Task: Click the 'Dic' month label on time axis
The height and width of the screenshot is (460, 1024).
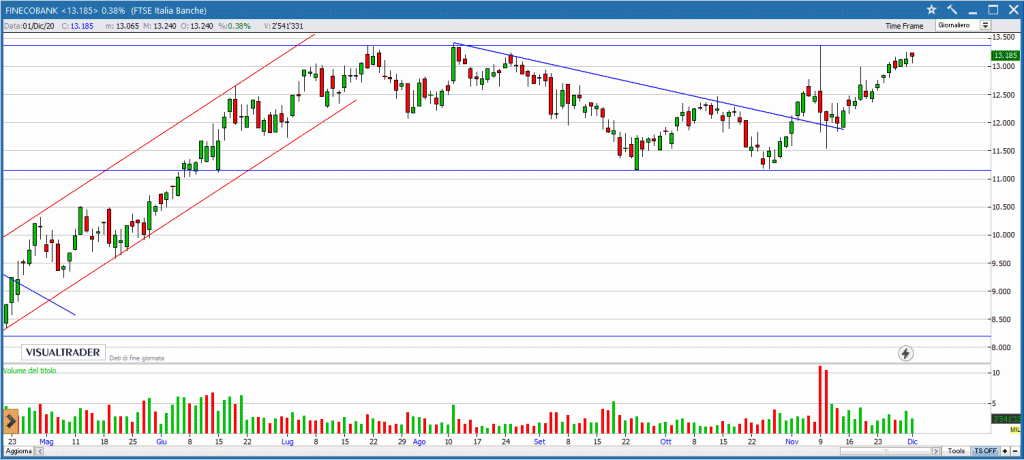Action: (912, 442)
